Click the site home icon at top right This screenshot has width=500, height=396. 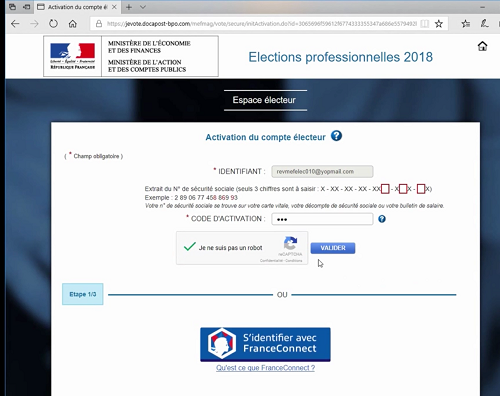click(x=482, y=46)
